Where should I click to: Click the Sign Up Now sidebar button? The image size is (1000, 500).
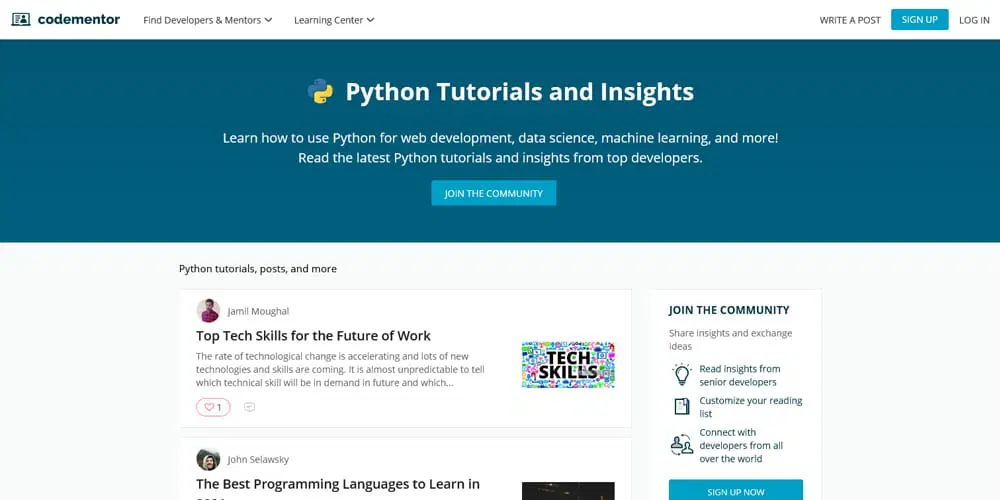tap(736, 491)
